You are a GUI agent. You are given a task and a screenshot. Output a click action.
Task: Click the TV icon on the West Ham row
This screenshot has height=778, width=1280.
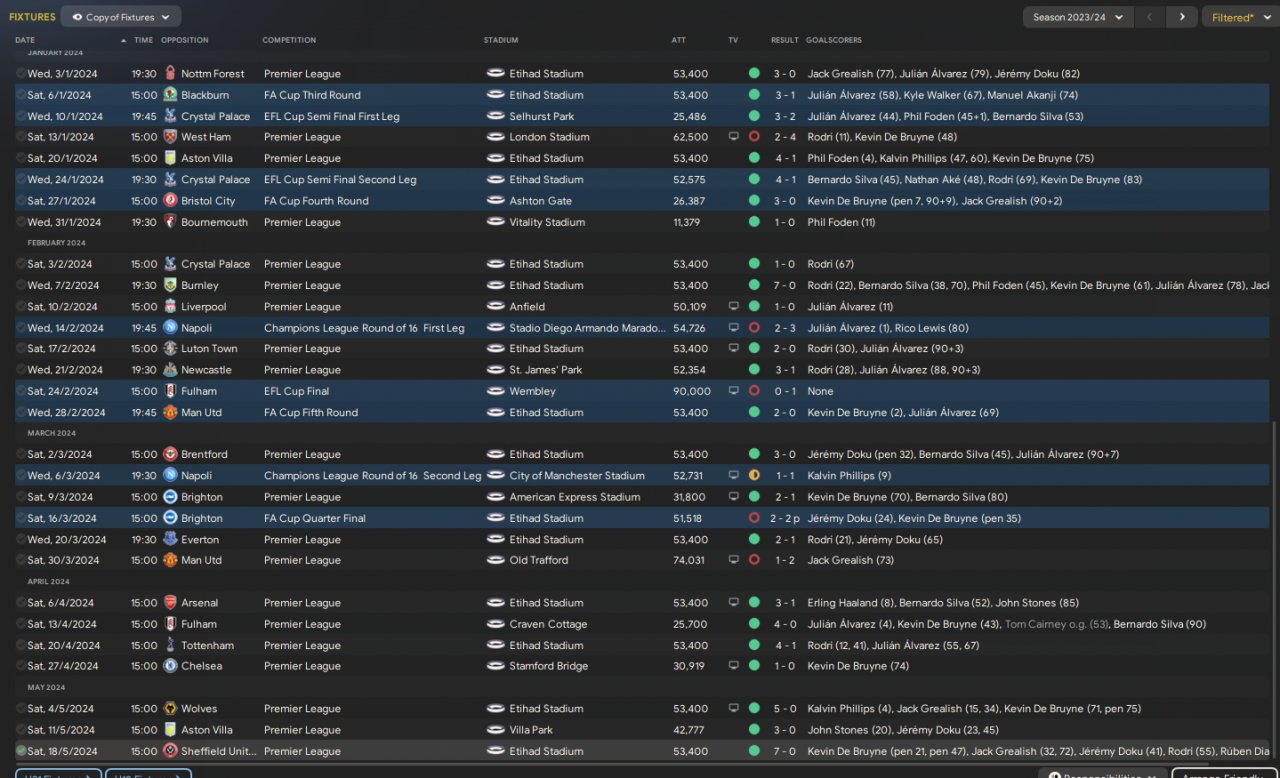[x=734, y=137]
